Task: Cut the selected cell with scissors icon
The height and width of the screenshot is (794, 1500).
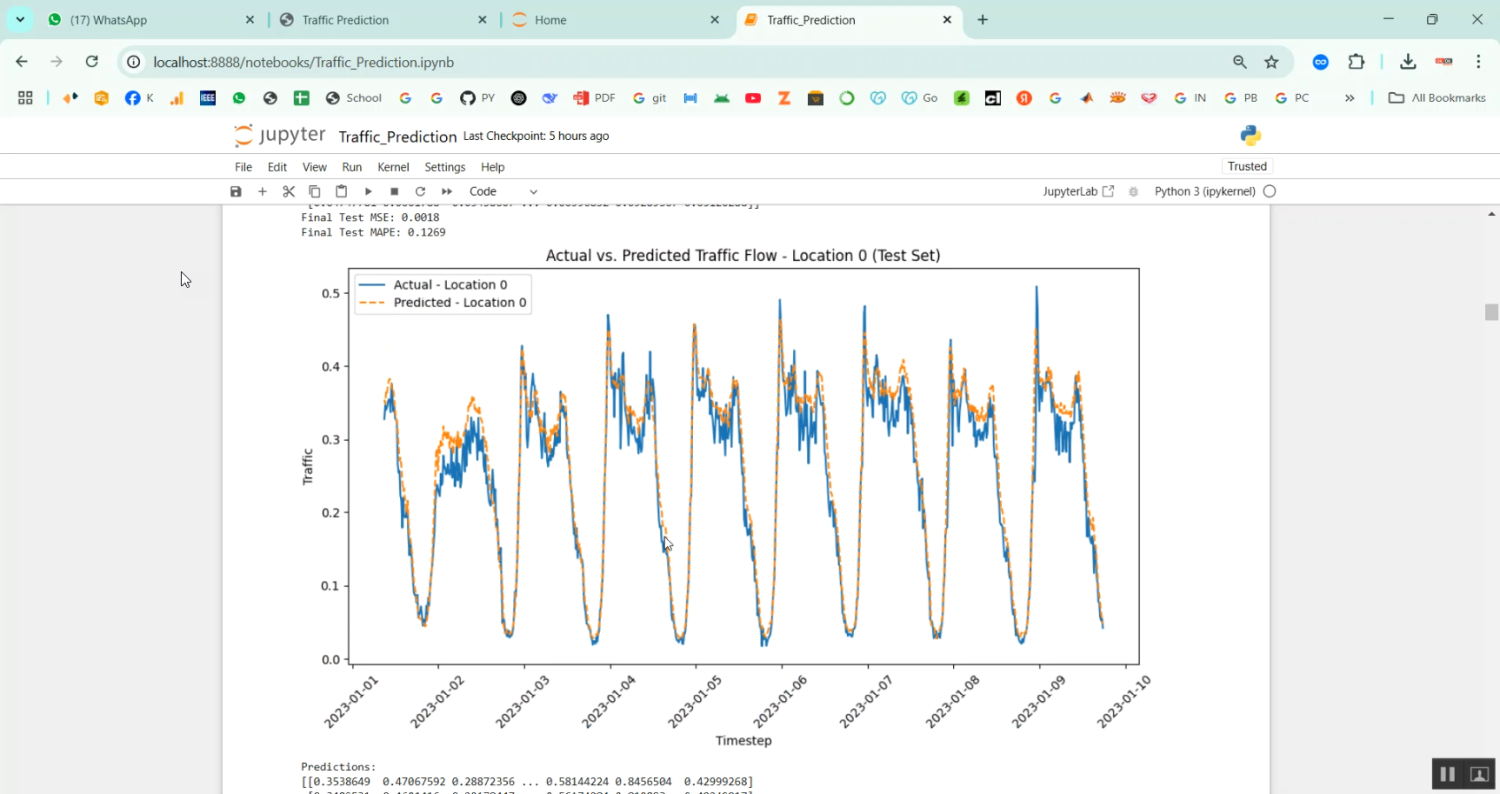Action: coord(289,191)
